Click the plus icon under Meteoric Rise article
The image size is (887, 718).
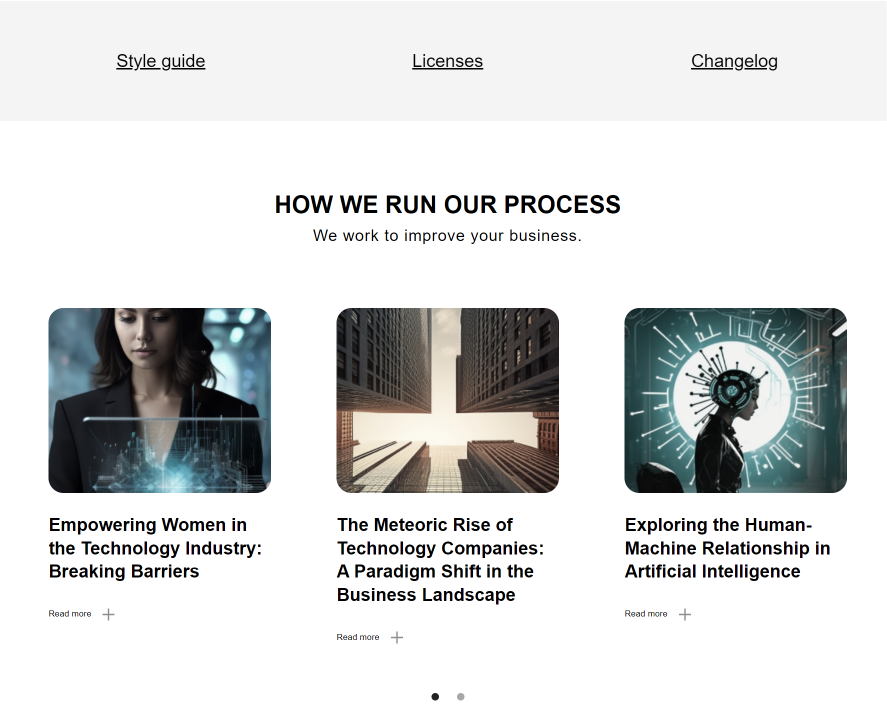tap(397, 638)
